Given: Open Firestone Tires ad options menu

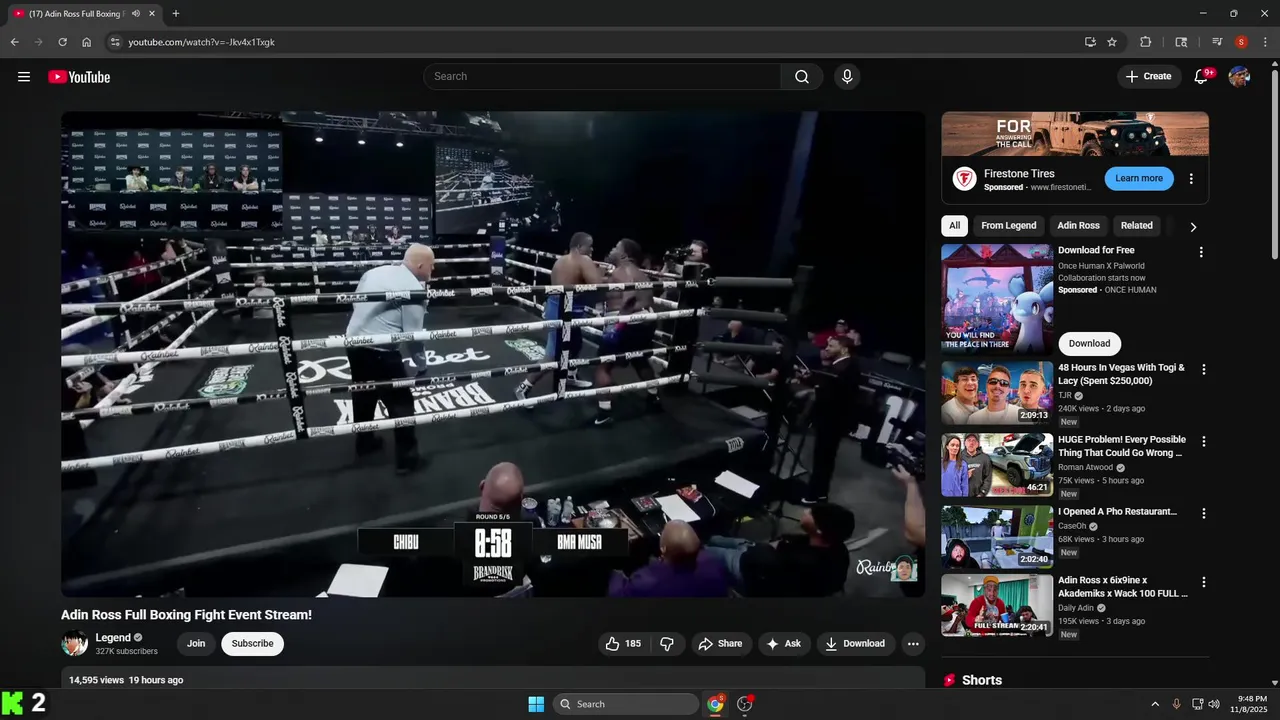Looking at the screenshot, I should click(1191, 179).
